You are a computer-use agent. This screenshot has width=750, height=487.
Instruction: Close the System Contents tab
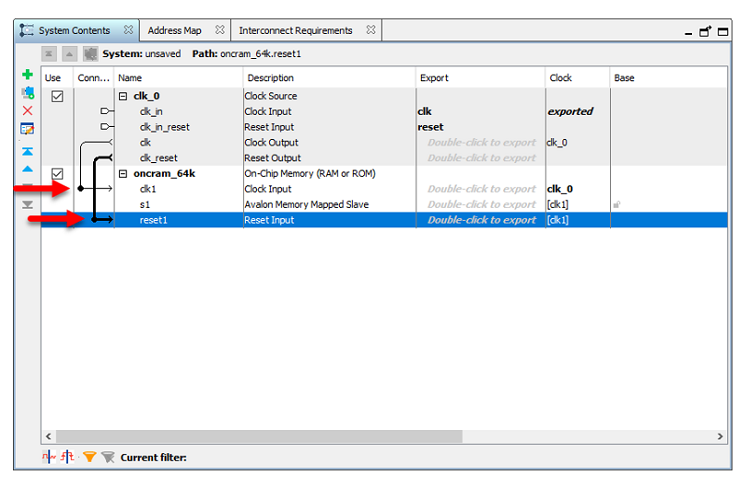point(128,31)
